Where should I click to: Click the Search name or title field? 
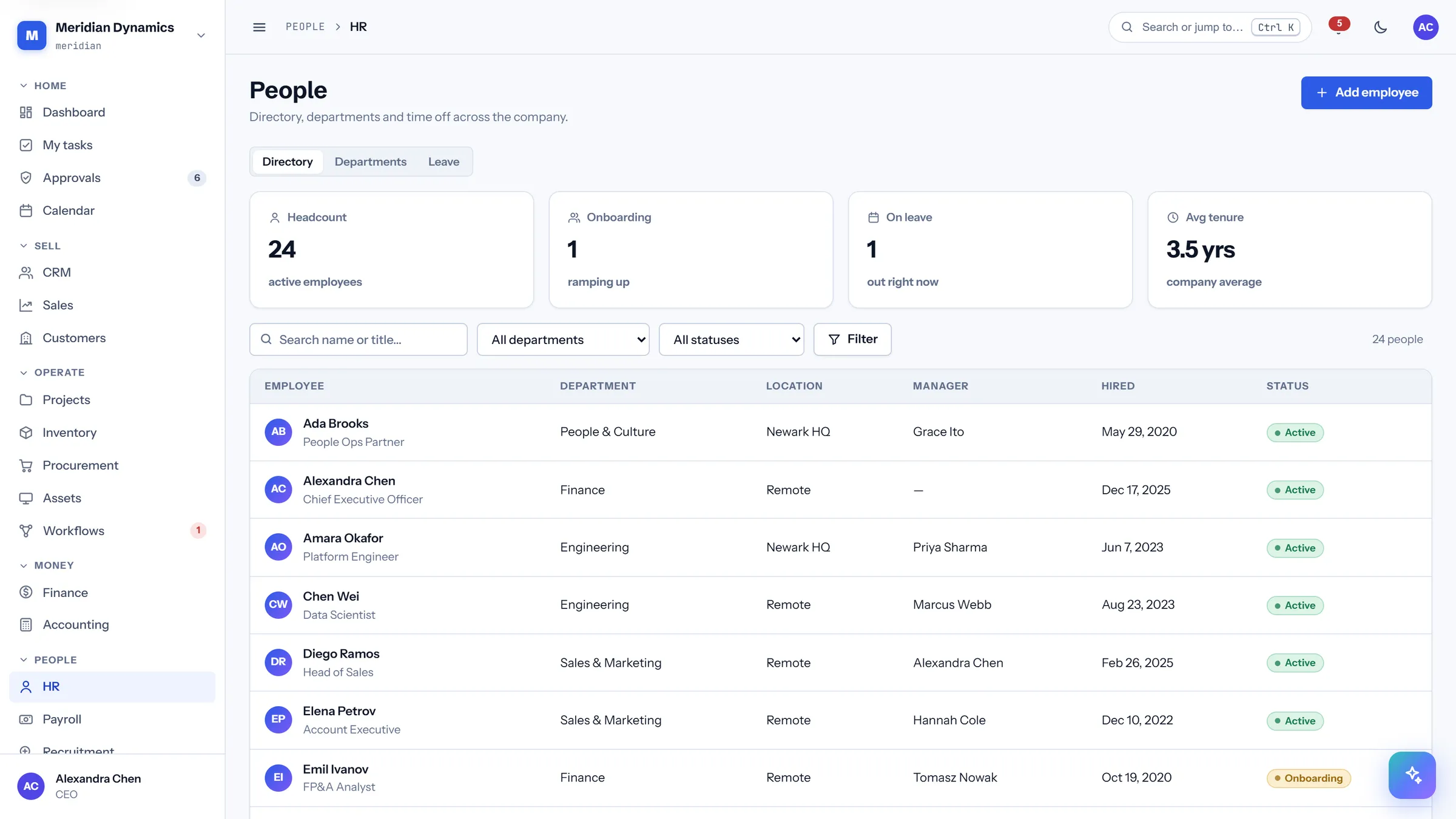pyautogui.click(x=359, y=339)
